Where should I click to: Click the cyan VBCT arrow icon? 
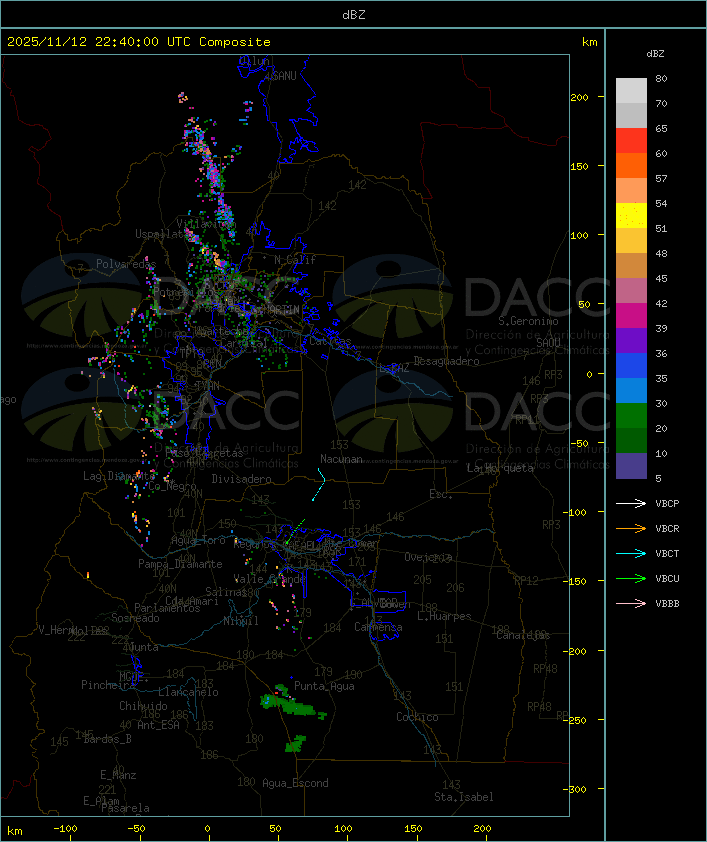coord(631,553)
